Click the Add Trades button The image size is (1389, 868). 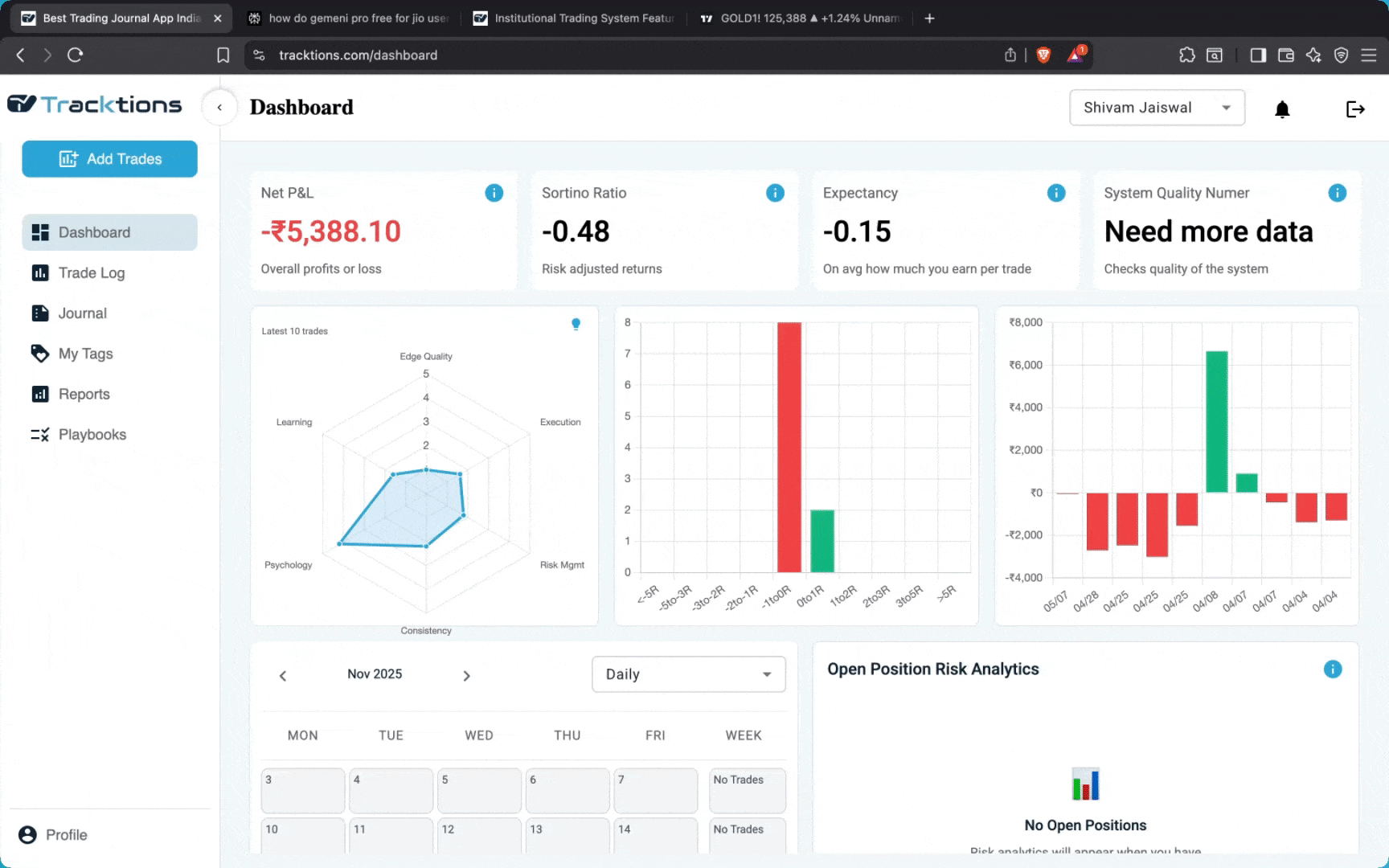(x=109, y=158)
